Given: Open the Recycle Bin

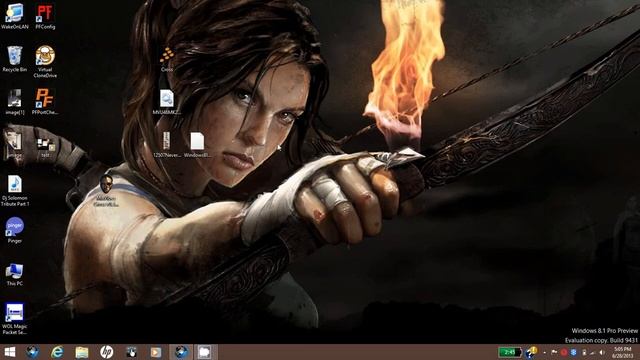Looking at the screenshot, I should coord(15,59).
